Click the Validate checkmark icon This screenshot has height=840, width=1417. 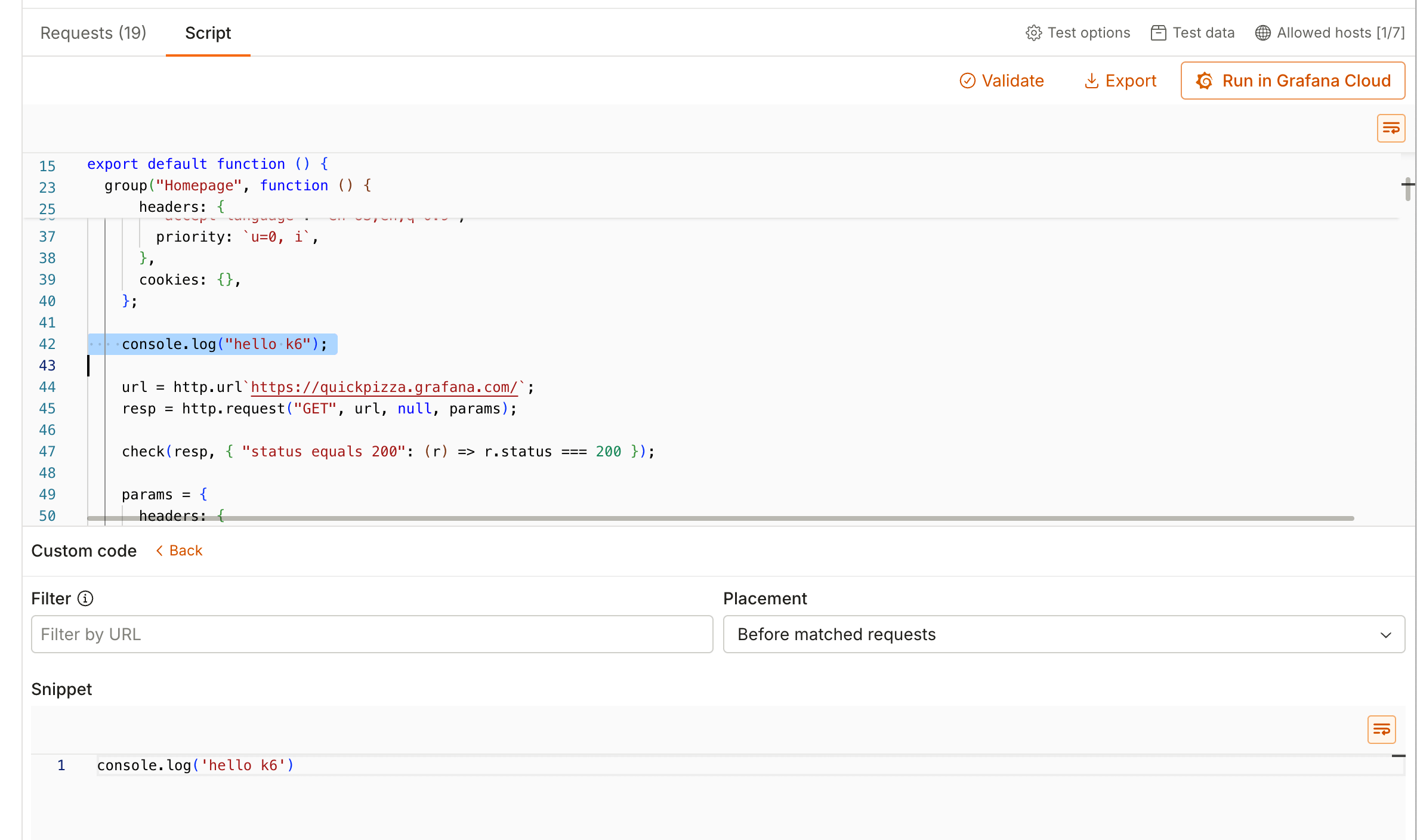(x=967, y=81)
